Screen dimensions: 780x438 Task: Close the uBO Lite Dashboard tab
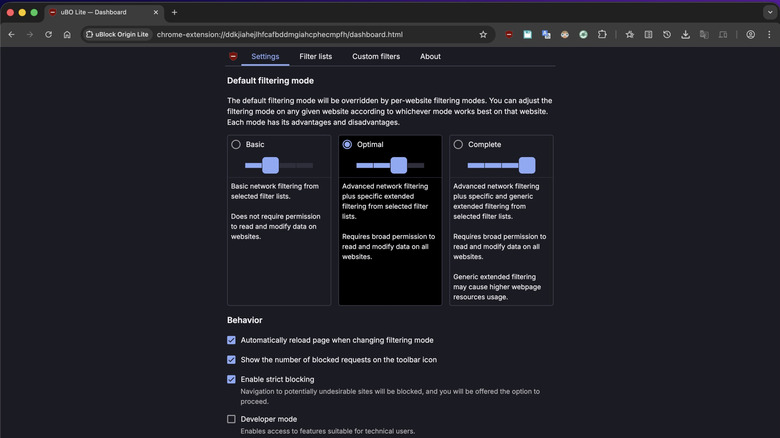pos(156,12)
